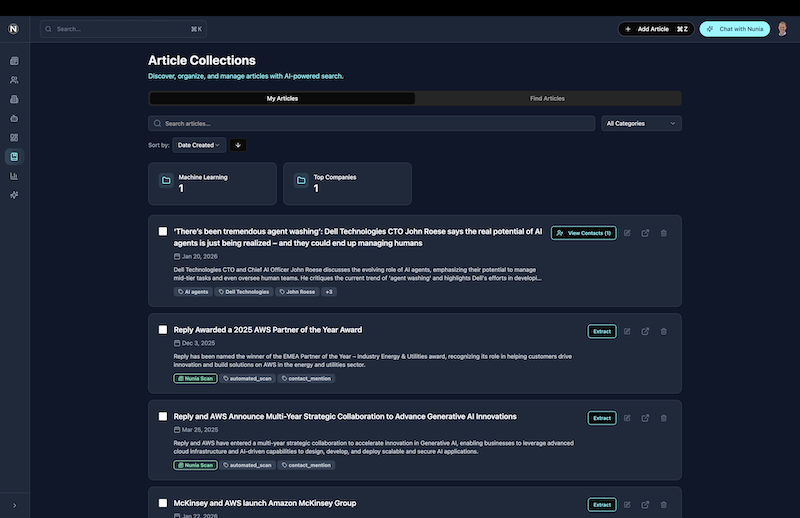Open the sparkle AI sidebar icon

tap(14, 195)
